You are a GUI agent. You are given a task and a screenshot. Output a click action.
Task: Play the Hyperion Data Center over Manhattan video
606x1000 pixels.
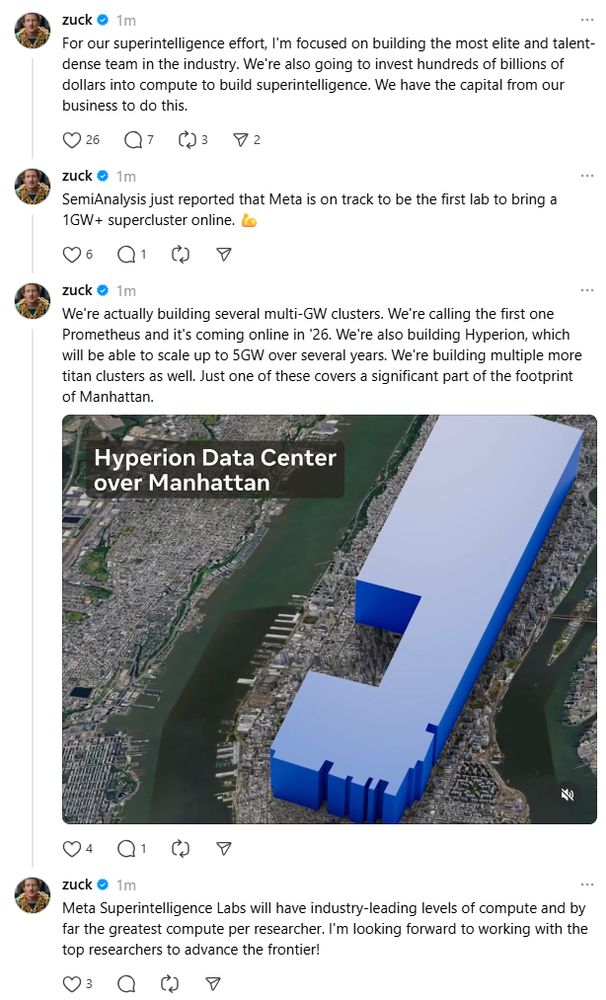(x=329, y=619)
